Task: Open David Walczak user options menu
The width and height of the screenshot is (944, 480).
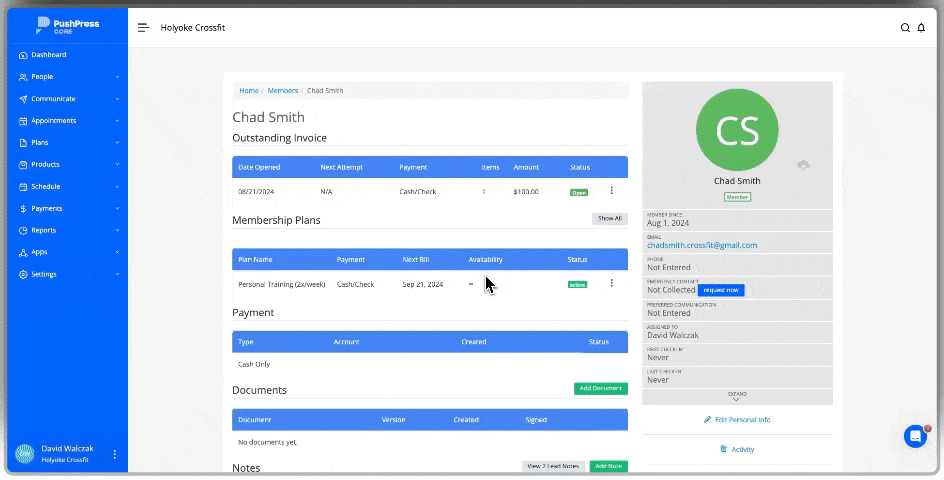Action: coord(114,454)
